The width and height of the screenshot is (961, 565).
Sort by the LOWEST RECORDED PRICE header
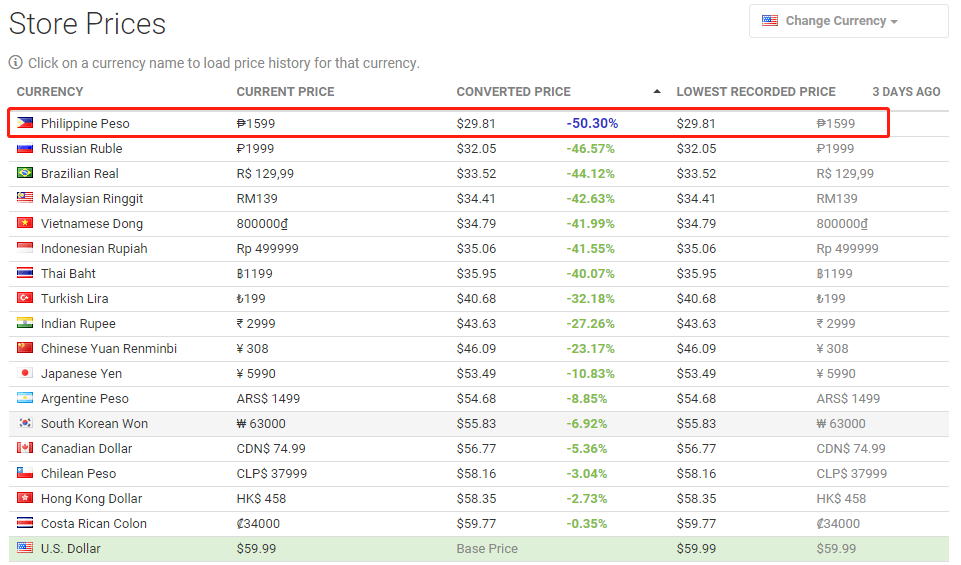tap(756, 92)
